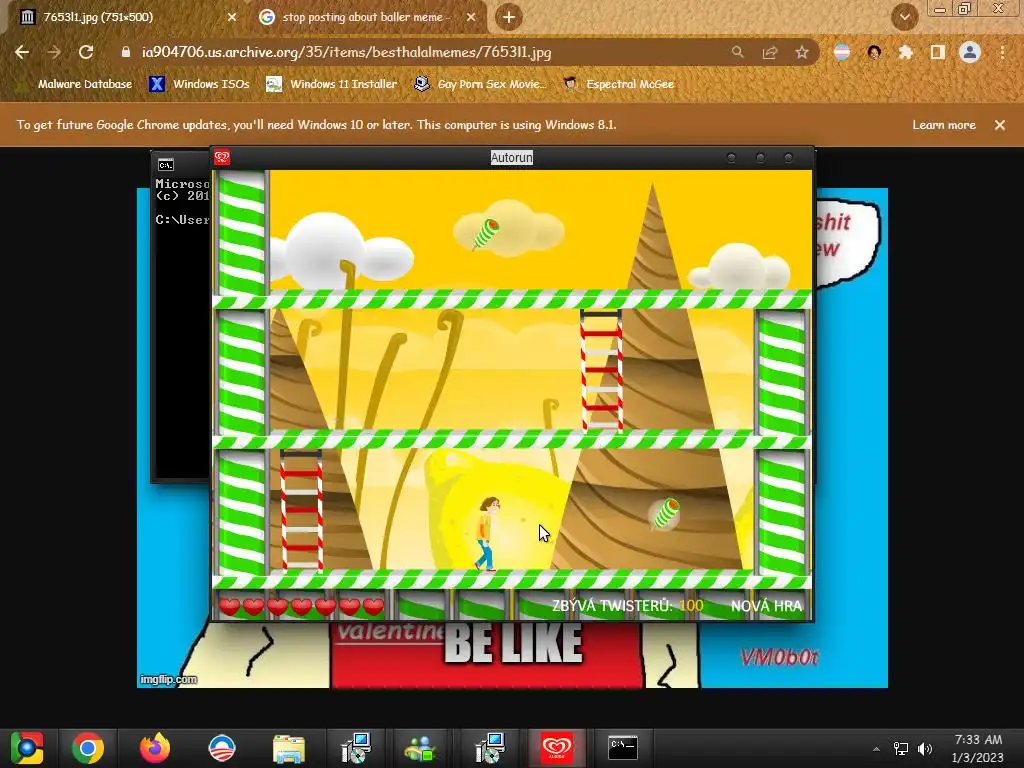This screenshot has height=768, width=1024.
Task: Reload the current page
Action: pos(86,52)
